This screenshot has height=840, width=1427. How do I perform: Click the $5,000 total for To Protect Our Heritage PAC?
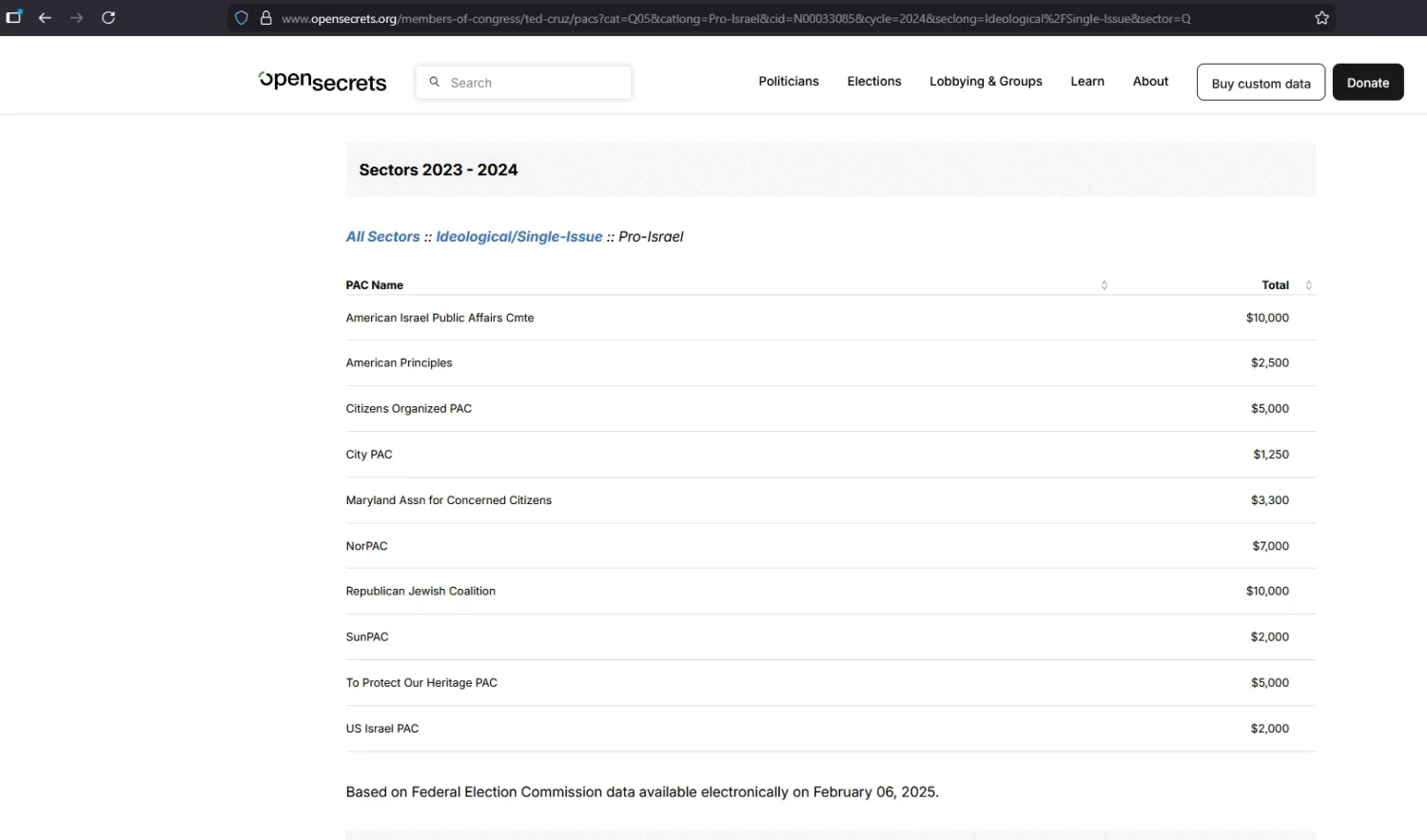pyautogui.click(x=1270, y=683)
